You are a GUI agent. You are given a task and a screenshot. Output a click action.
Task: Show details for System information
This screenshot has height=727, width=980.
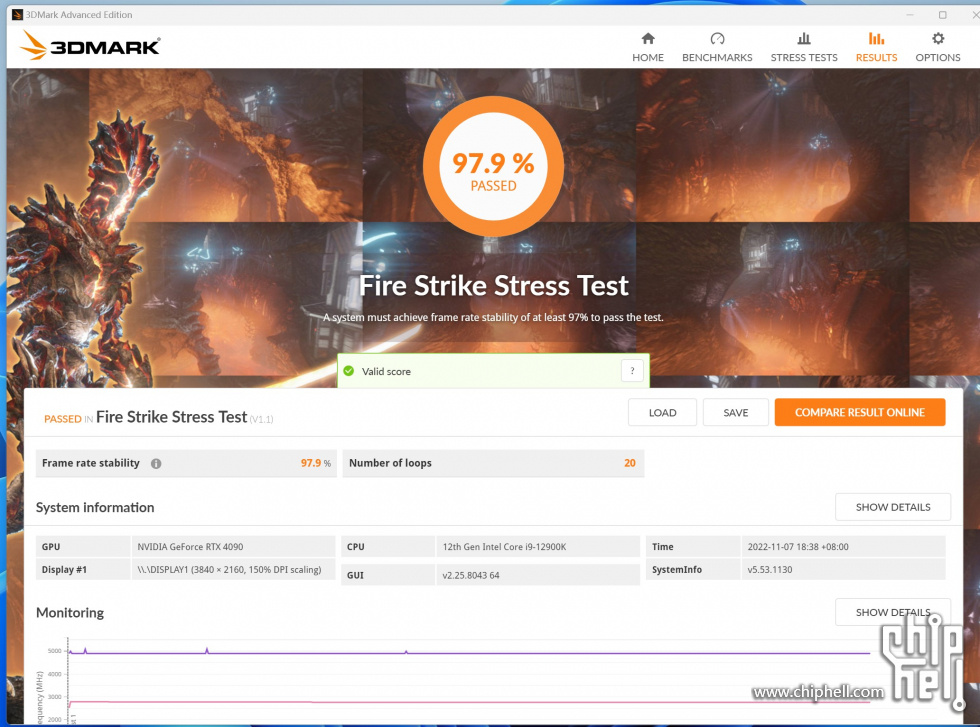[892, 507]
